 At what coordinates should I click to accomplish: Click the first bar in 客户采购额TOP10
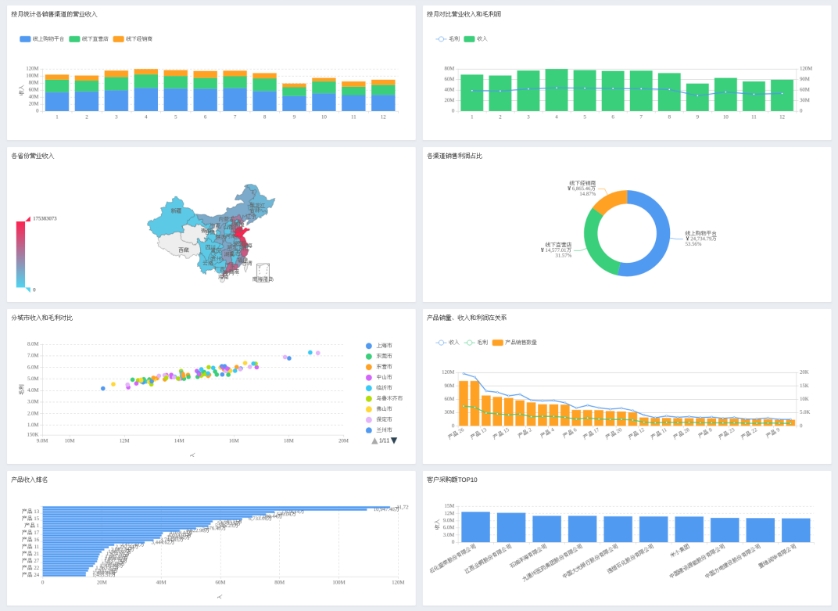[475, 526]
